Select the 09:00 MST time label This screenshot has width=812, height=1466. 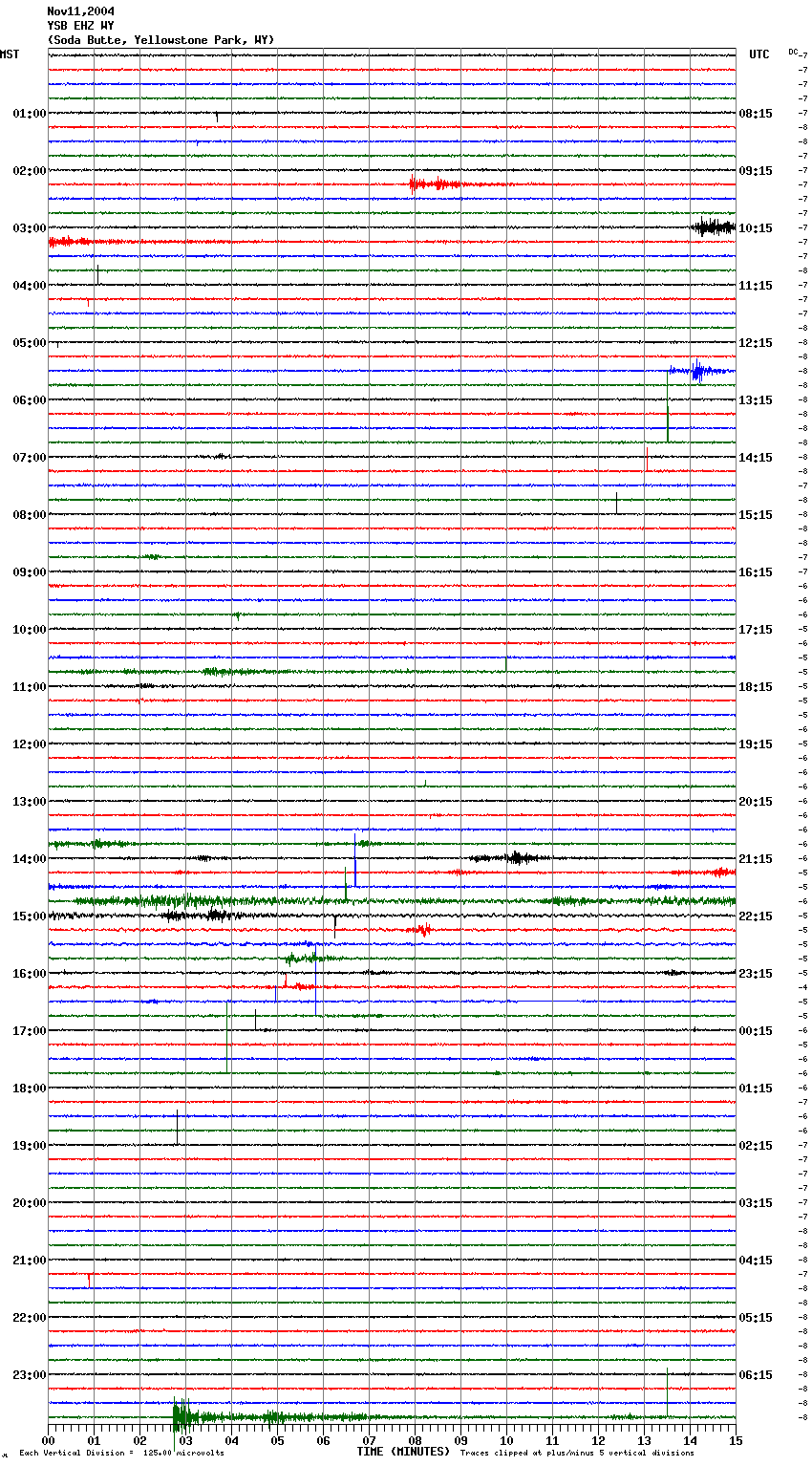30,572
